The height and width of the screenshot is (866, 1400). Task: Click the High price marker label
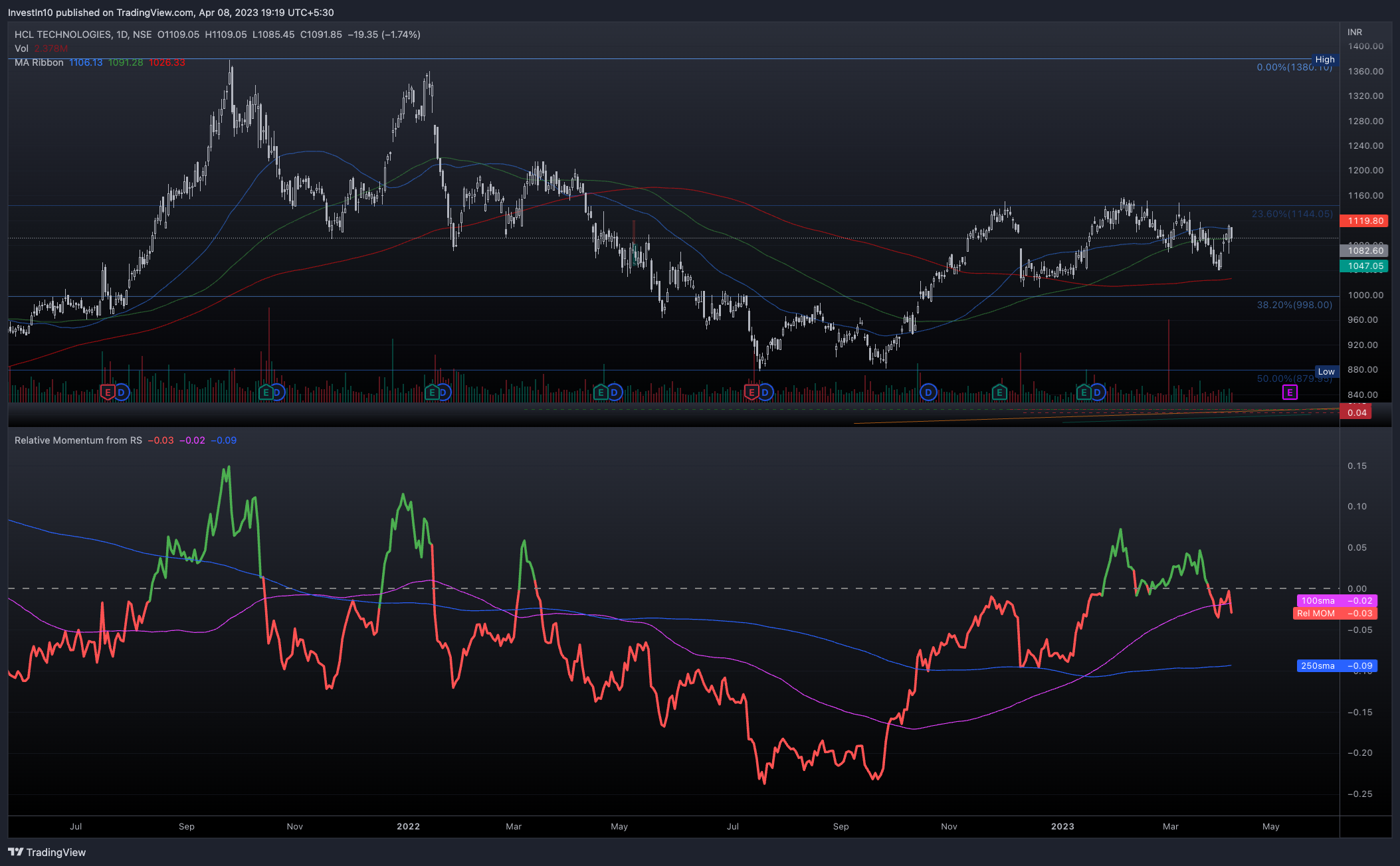[x=1325, y=59]
